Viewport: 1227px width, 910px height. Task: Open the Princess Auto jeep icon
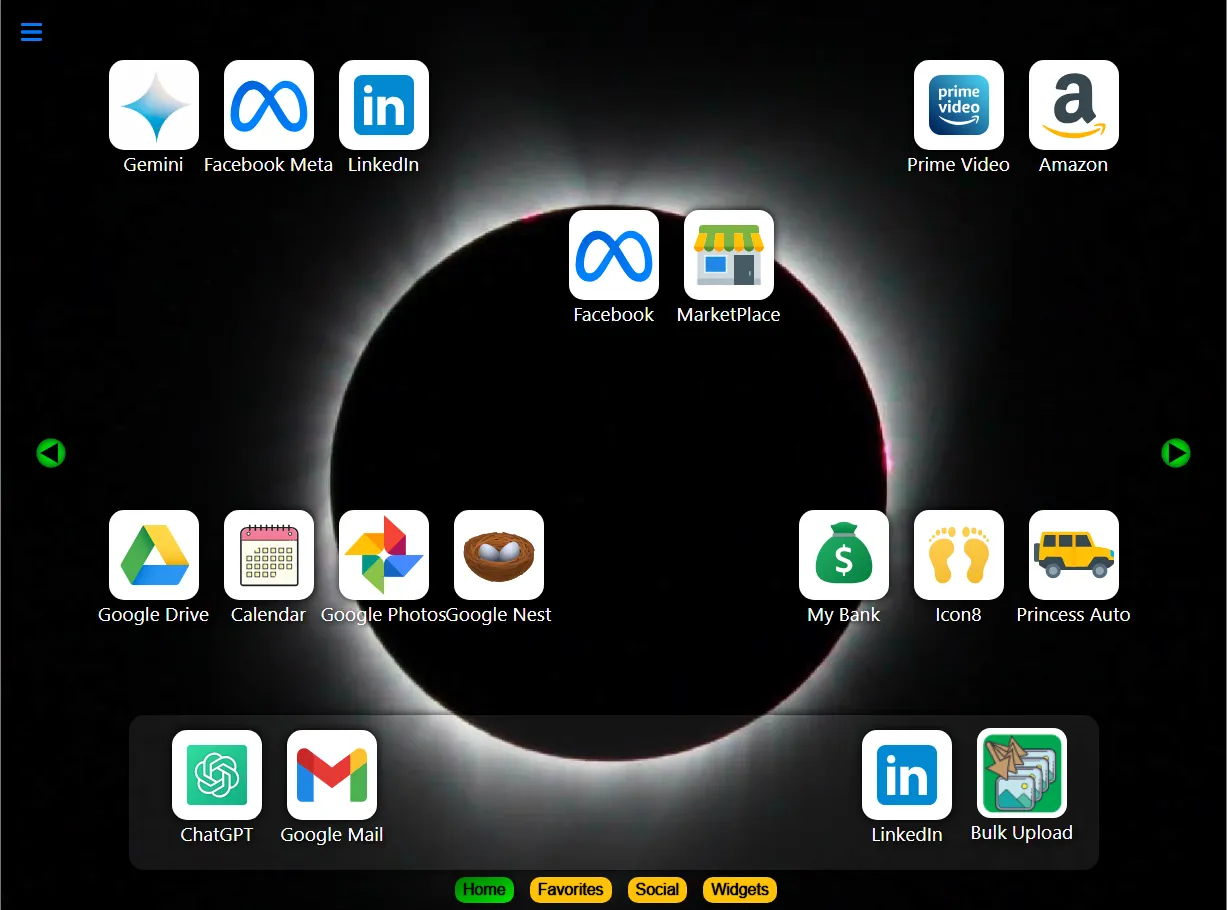tap(1074, 555)
